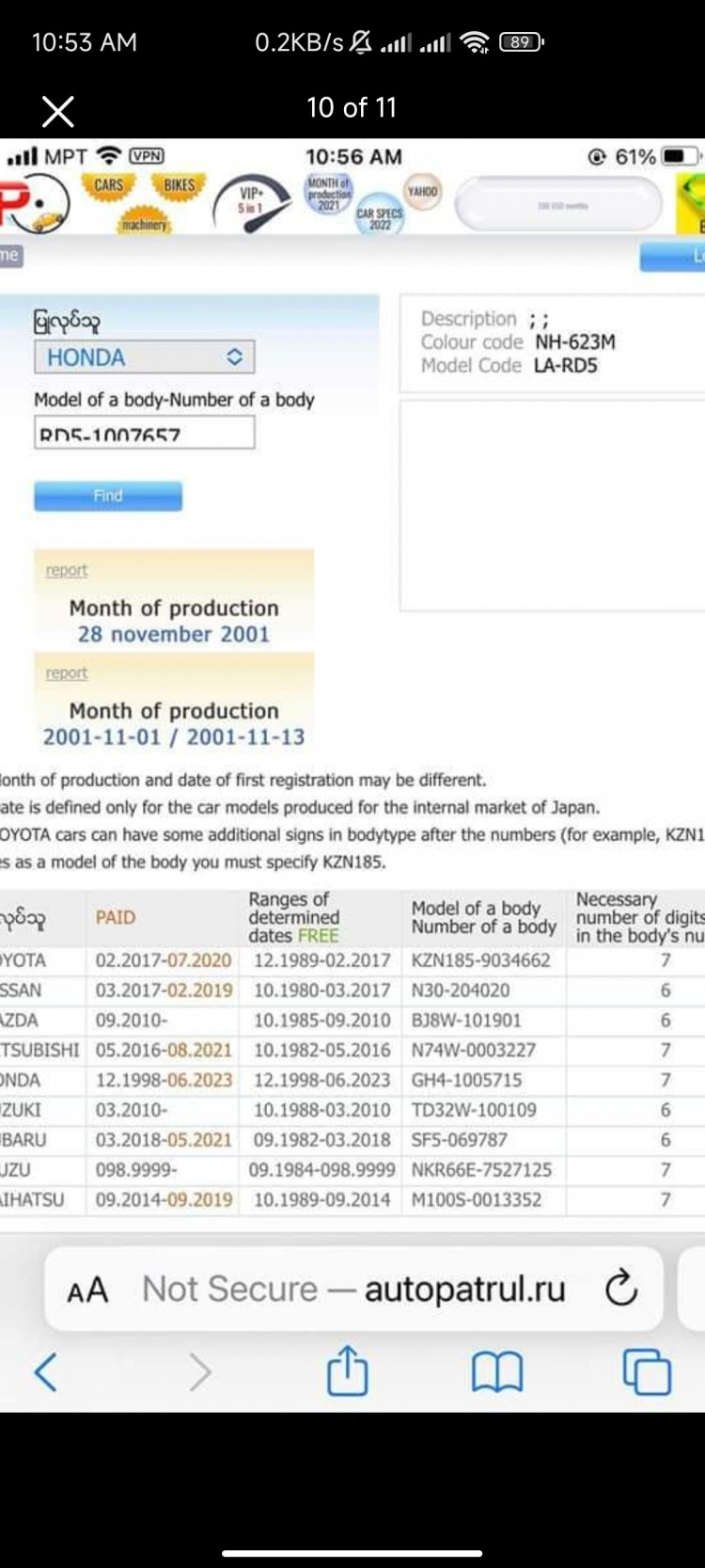Click the second report link
Viewport: 705px width, 1568px height.
[66, 673]
